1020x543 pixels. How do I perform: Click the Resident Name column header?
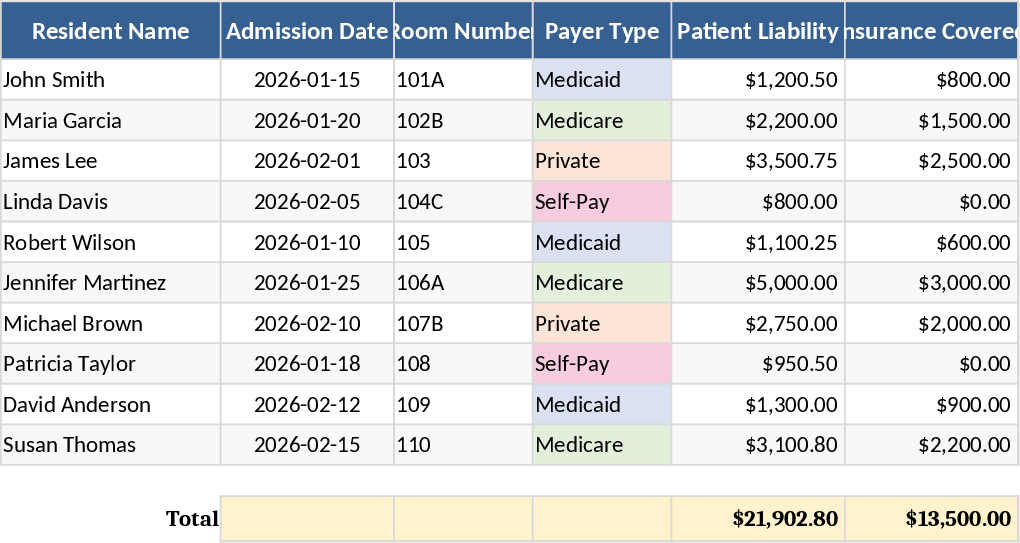pyautogui.click(x=110, y=31)
